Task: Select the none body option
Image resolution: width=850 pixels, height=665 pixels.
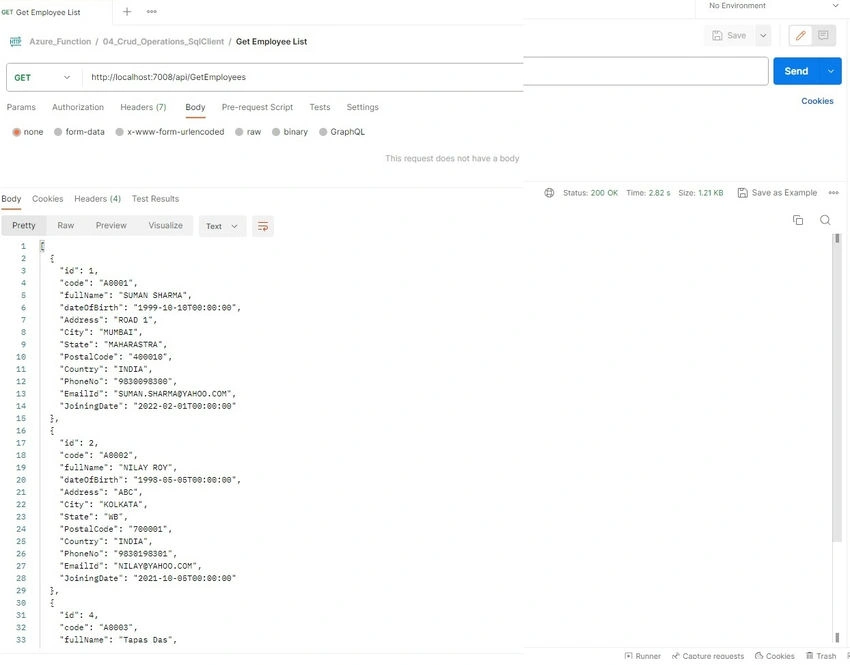Action: point(28,132)
